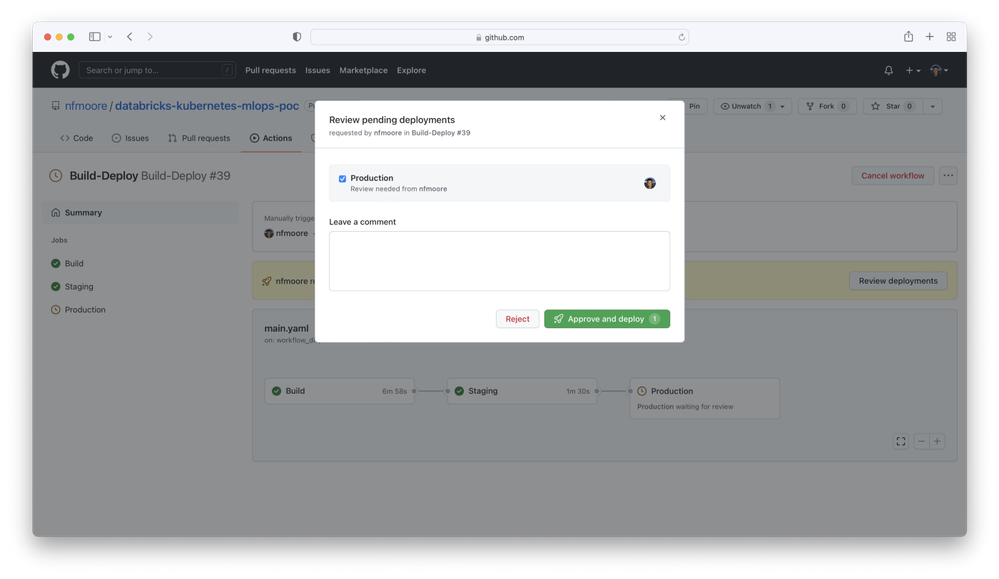The width and height of the screenshot is (999, 579).
Task: Zoom in the workflow graph
Action: (x=937, y=441)
